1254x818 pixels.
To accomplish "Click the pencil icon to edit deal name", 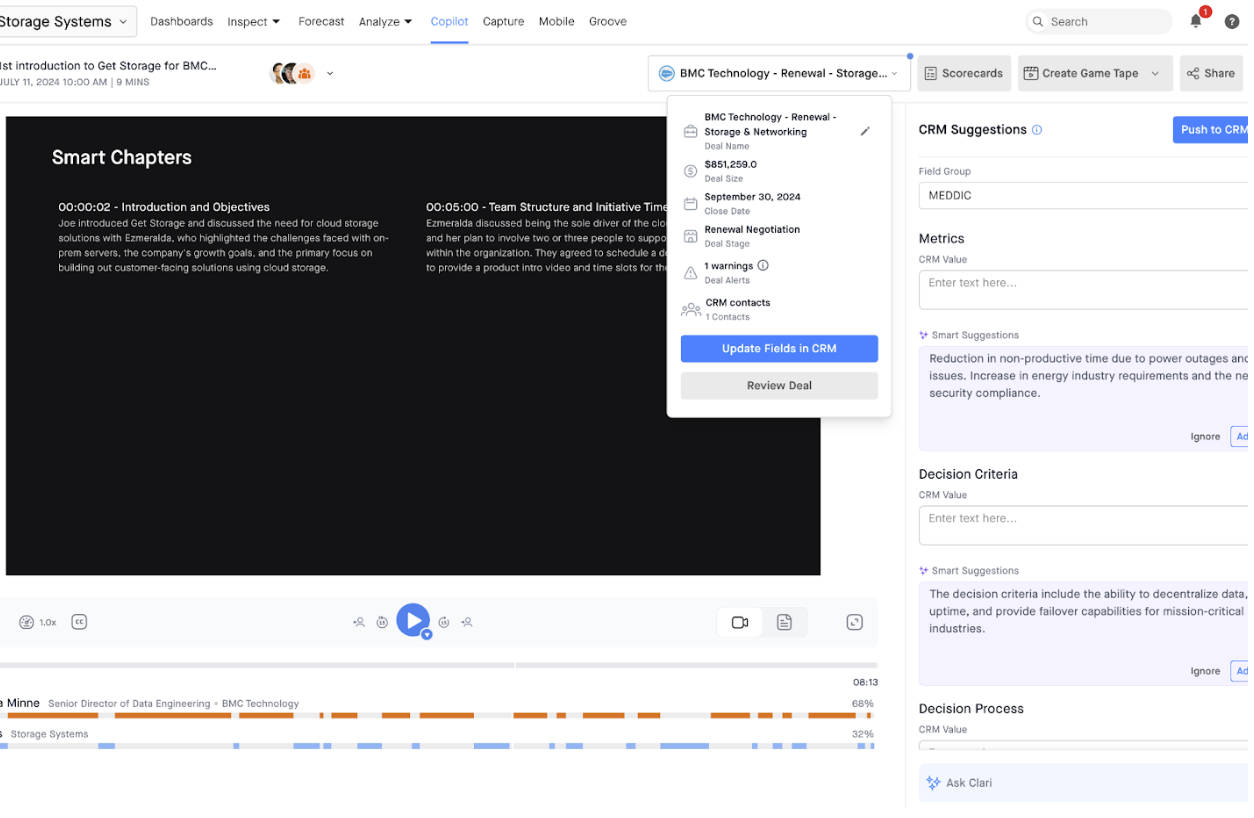I will 865,131.
